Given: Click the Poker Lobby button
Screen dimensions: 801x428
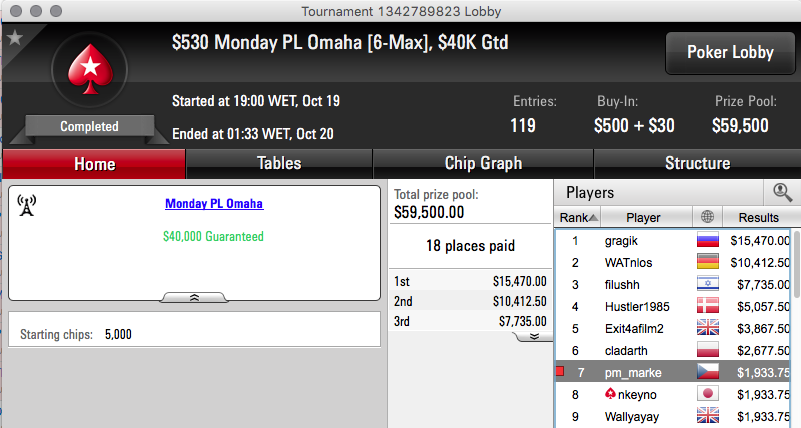Looking at the screenshot, I should coord(730,53).
